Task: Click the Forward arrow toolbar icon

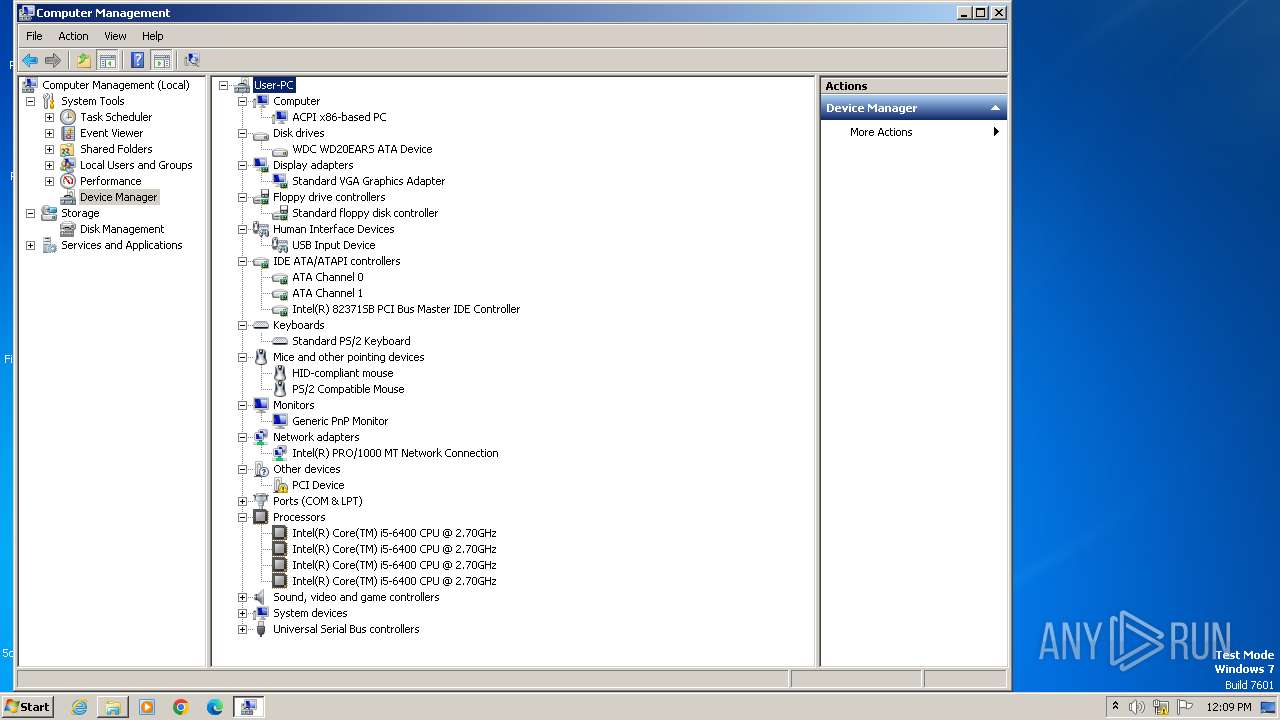Action: point(53,60)
